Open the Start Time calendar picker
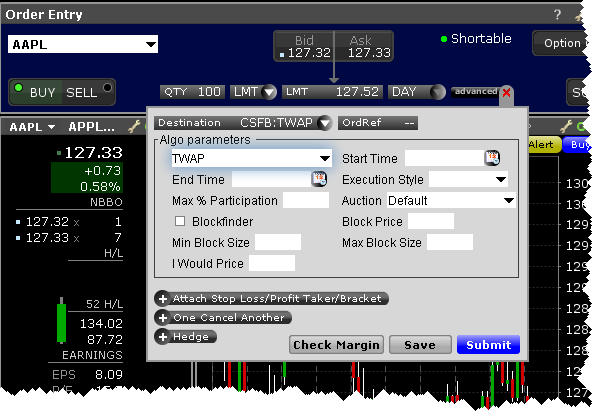Viewport: 598px width, 416px height. [492, 158]
